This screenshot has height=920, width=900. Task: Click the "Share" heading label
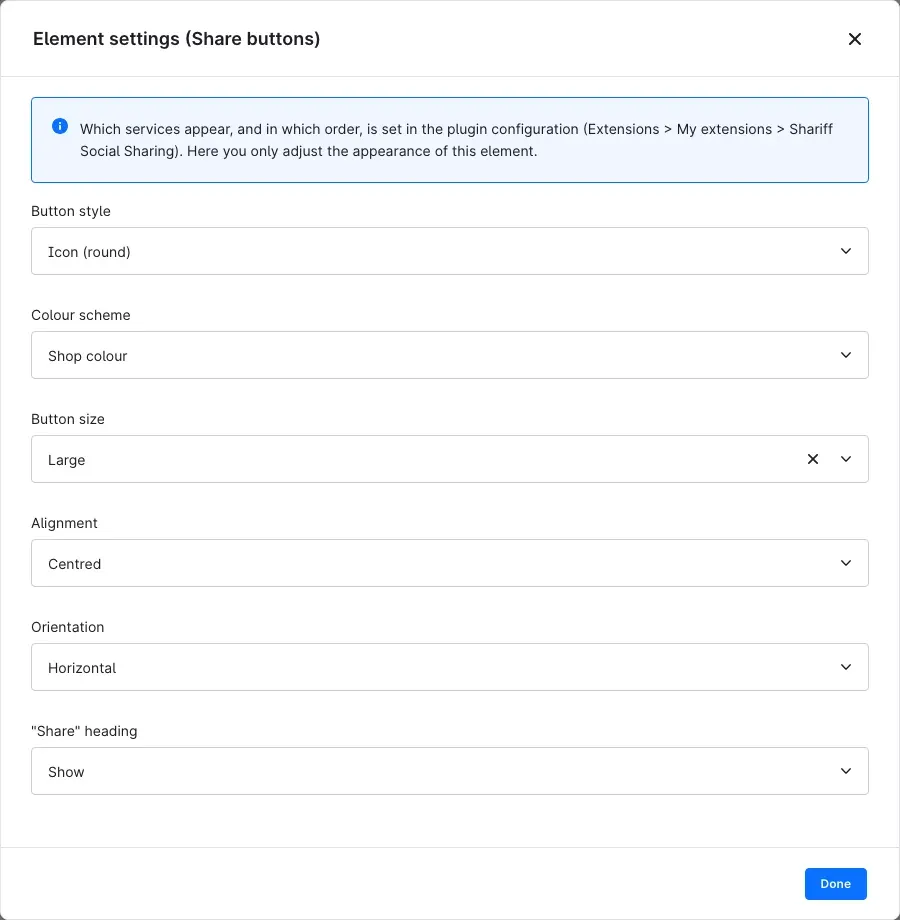point(84,731)
